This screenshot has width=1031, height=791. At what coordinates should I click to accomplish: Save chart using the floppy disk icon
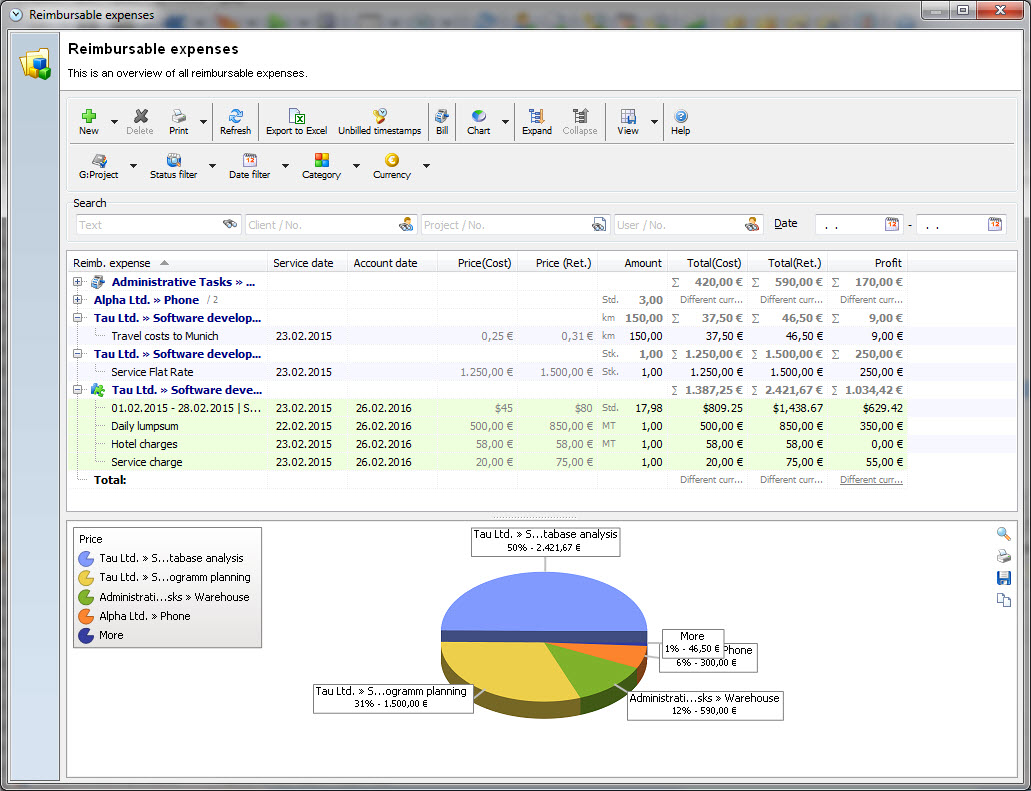[1003, 578]
